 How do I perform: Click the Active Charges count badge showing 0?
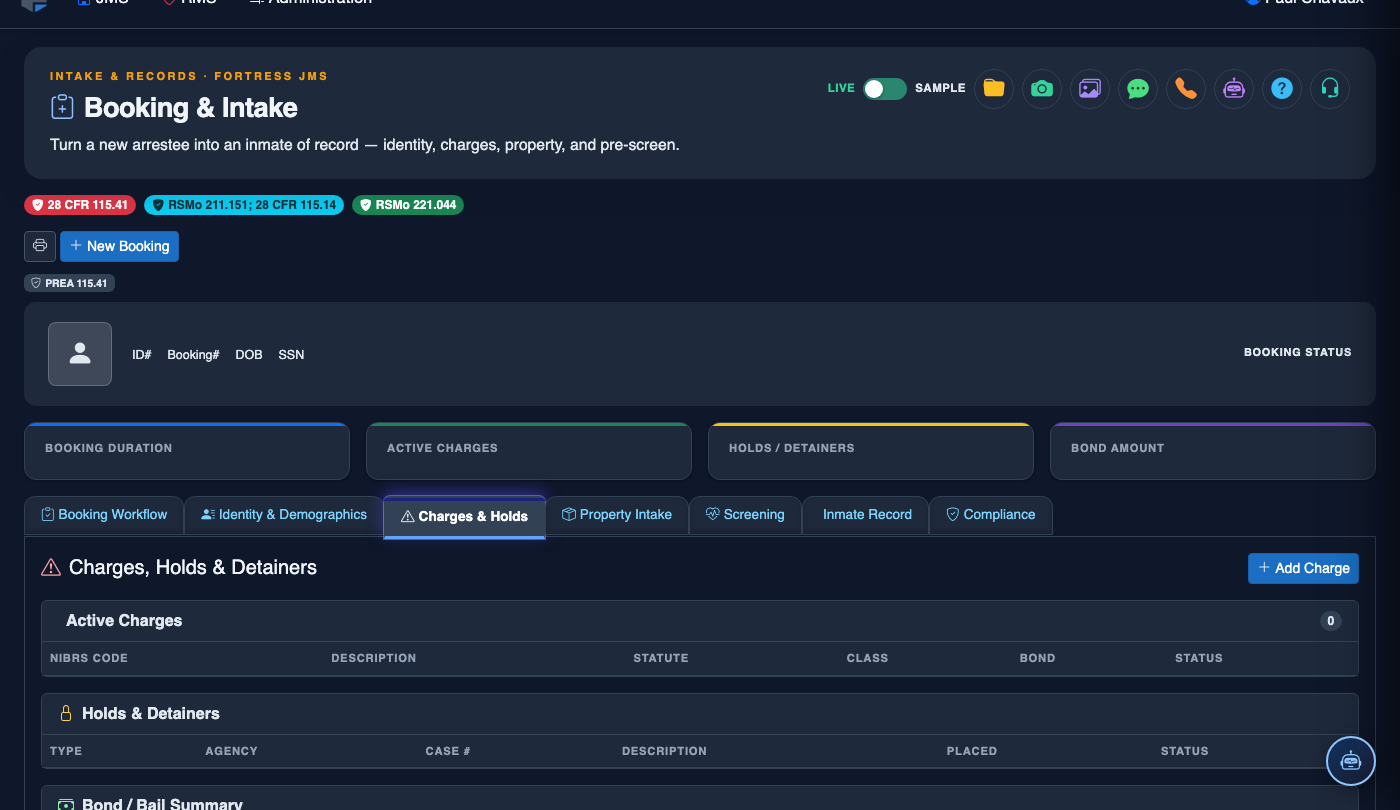1330,621
